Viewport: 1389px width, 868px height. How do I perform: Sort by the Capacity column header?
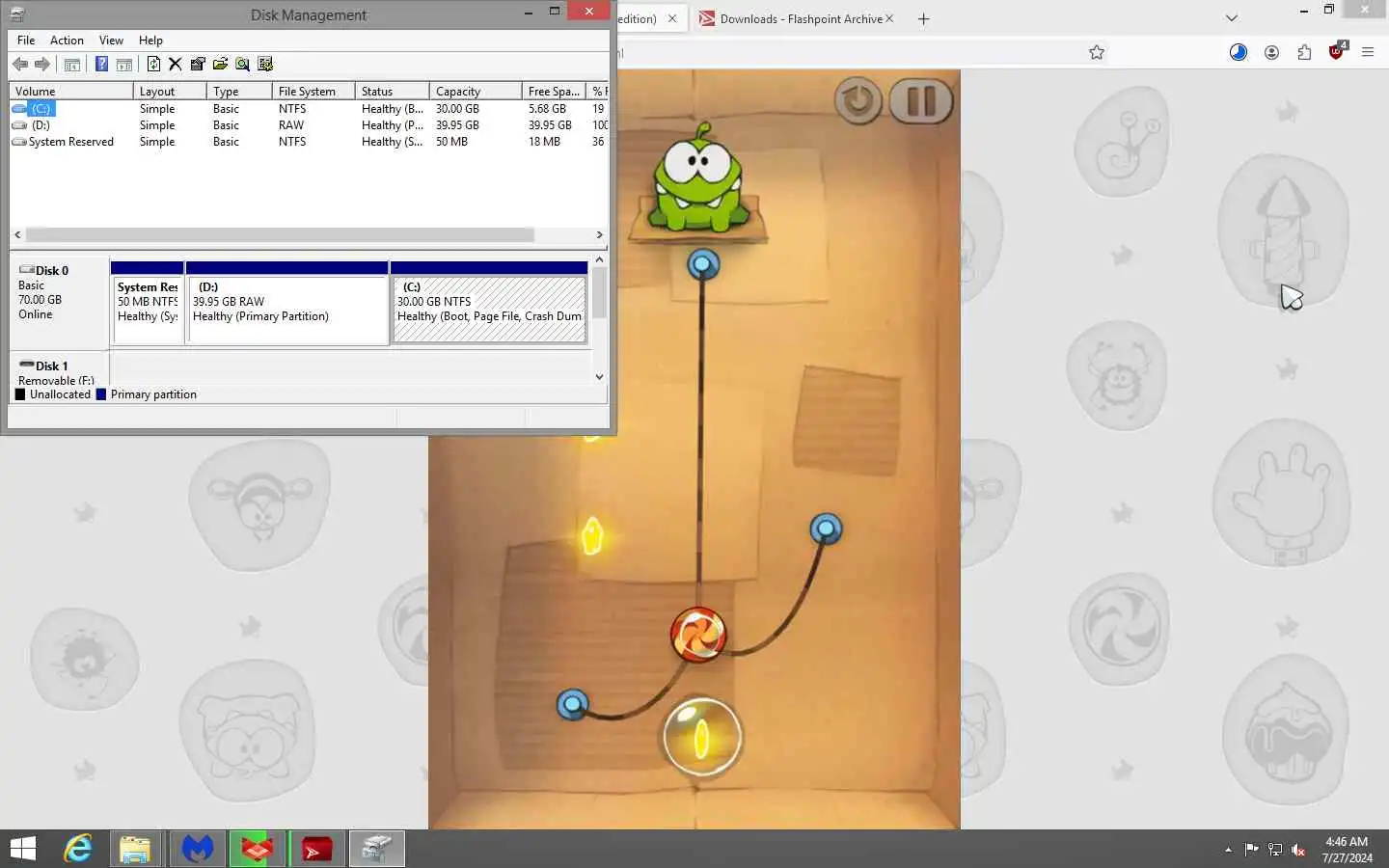[x=475, y=91]
